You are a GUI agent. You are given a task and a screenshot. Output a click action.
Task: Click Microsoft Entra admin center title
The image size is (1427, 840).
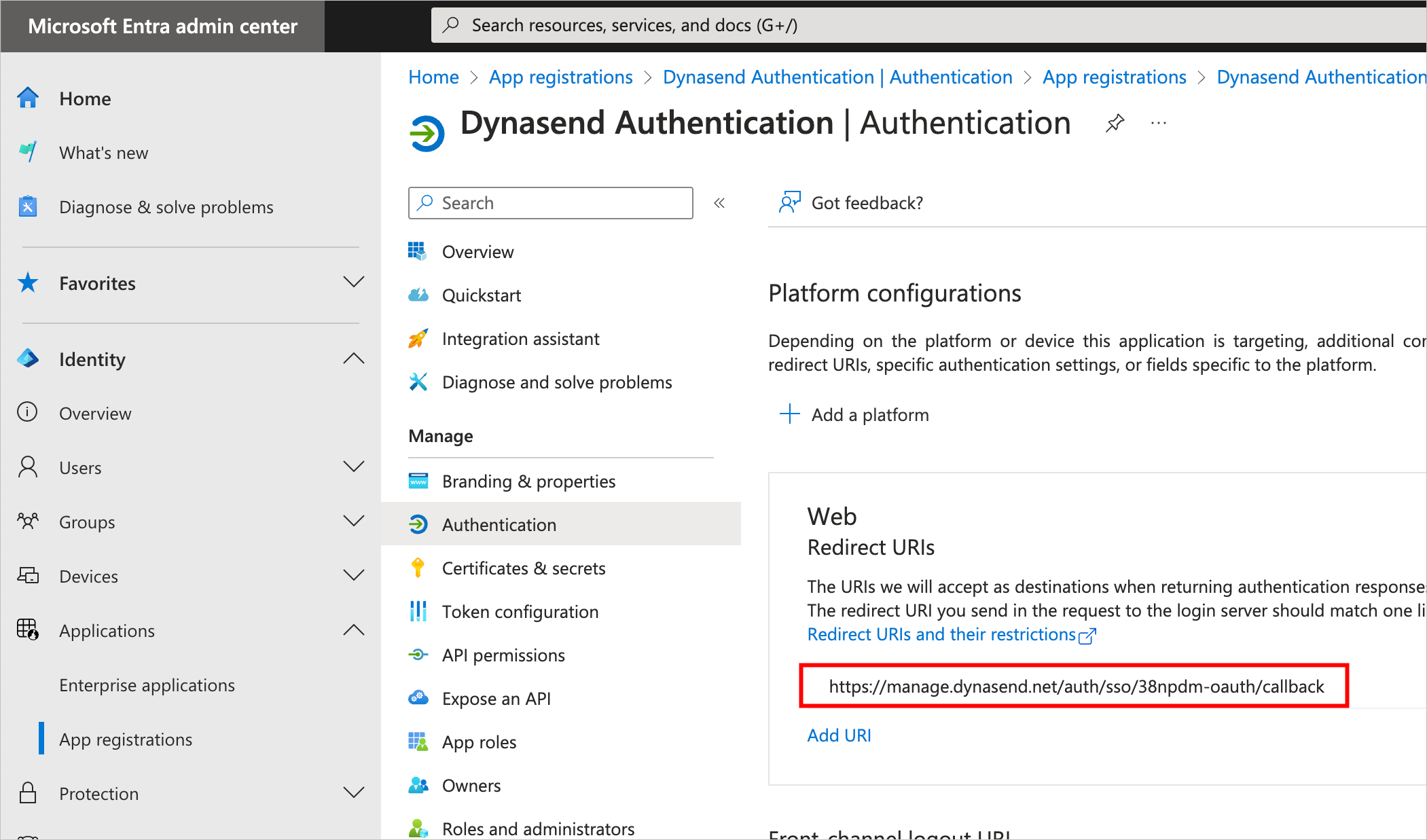[x=162, y=26]
